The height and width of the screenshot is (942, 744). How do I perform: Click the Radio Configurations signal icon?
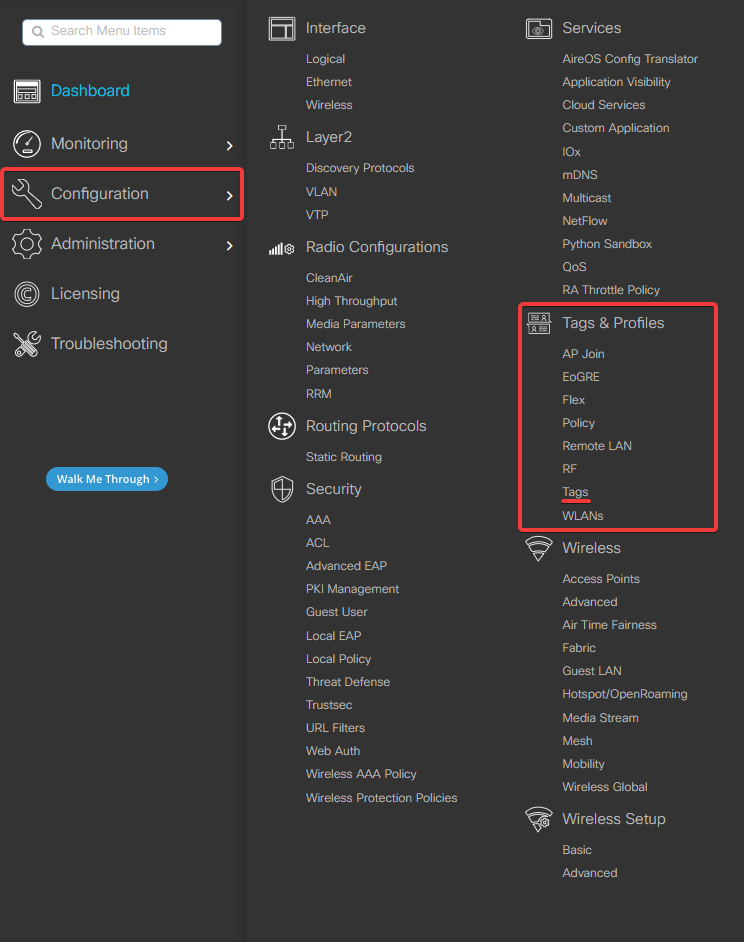click(x=281, y=247)
